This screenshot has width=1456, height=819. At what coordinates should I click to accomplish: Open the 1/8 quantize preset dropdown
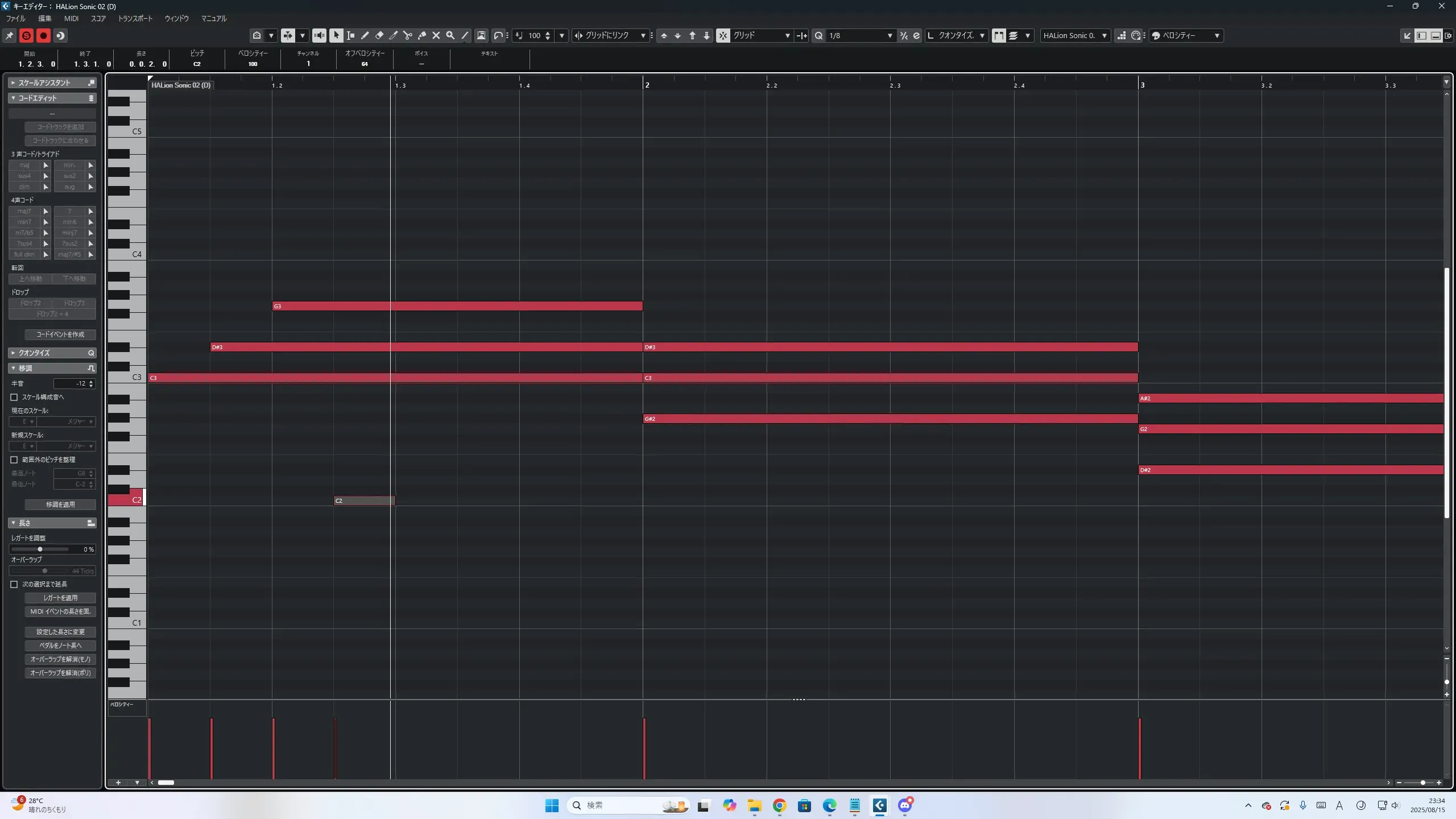[x=890, y=35]
